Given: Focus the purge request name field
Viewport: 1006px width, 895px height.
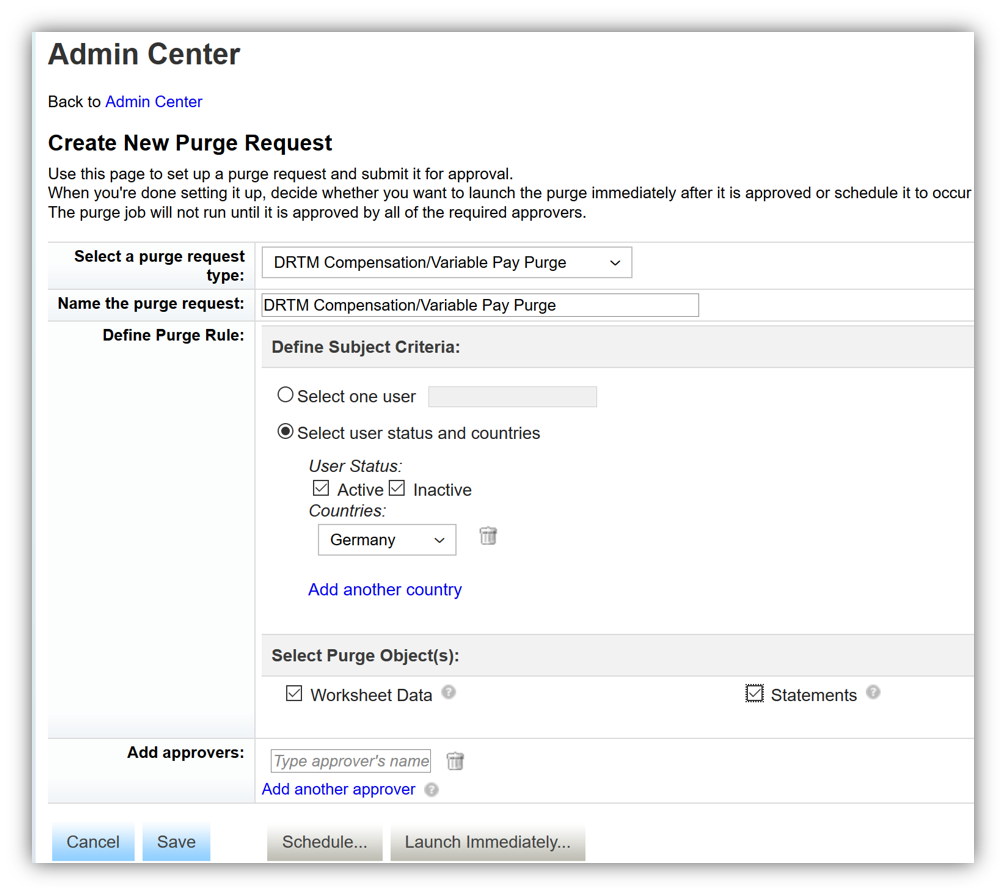Looking at the screenshot, I should tap(480, 305).
